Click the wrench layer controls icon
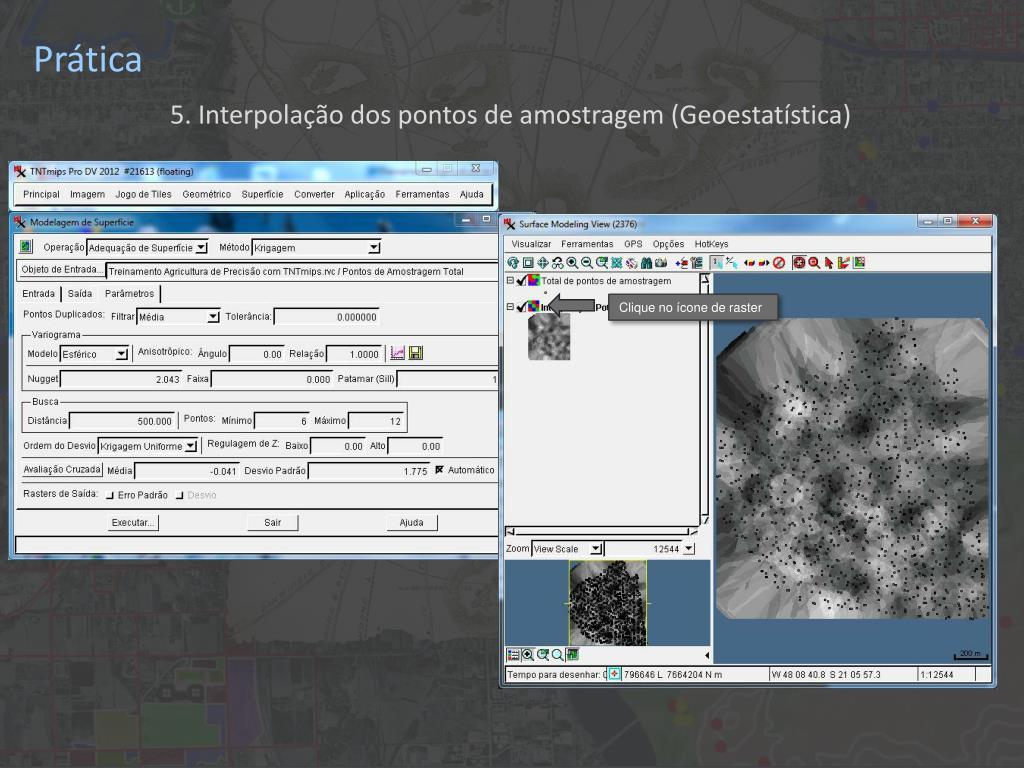 [x=697, y=263]
